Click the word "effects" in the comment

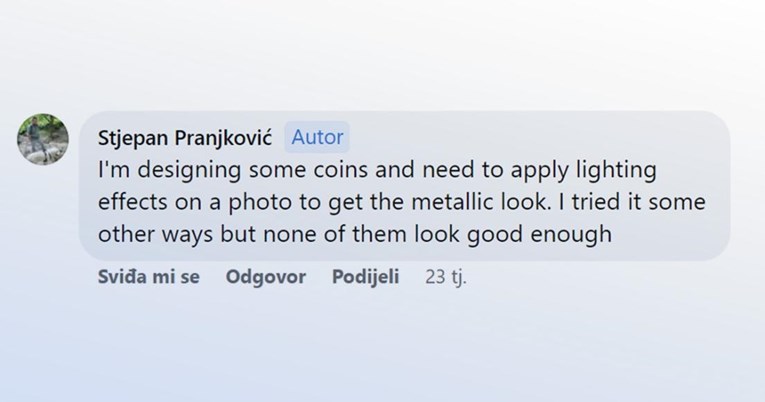coord(131,202)
